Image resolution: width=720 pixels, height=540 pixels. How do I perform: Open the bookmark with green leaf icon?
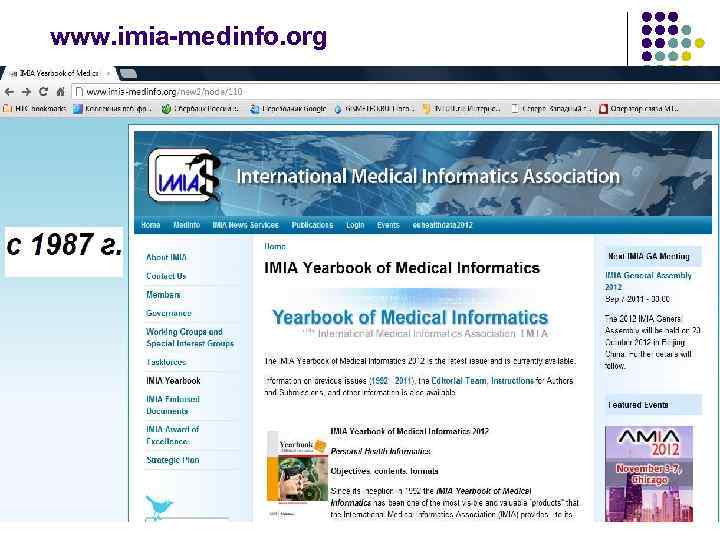point(200,109)
